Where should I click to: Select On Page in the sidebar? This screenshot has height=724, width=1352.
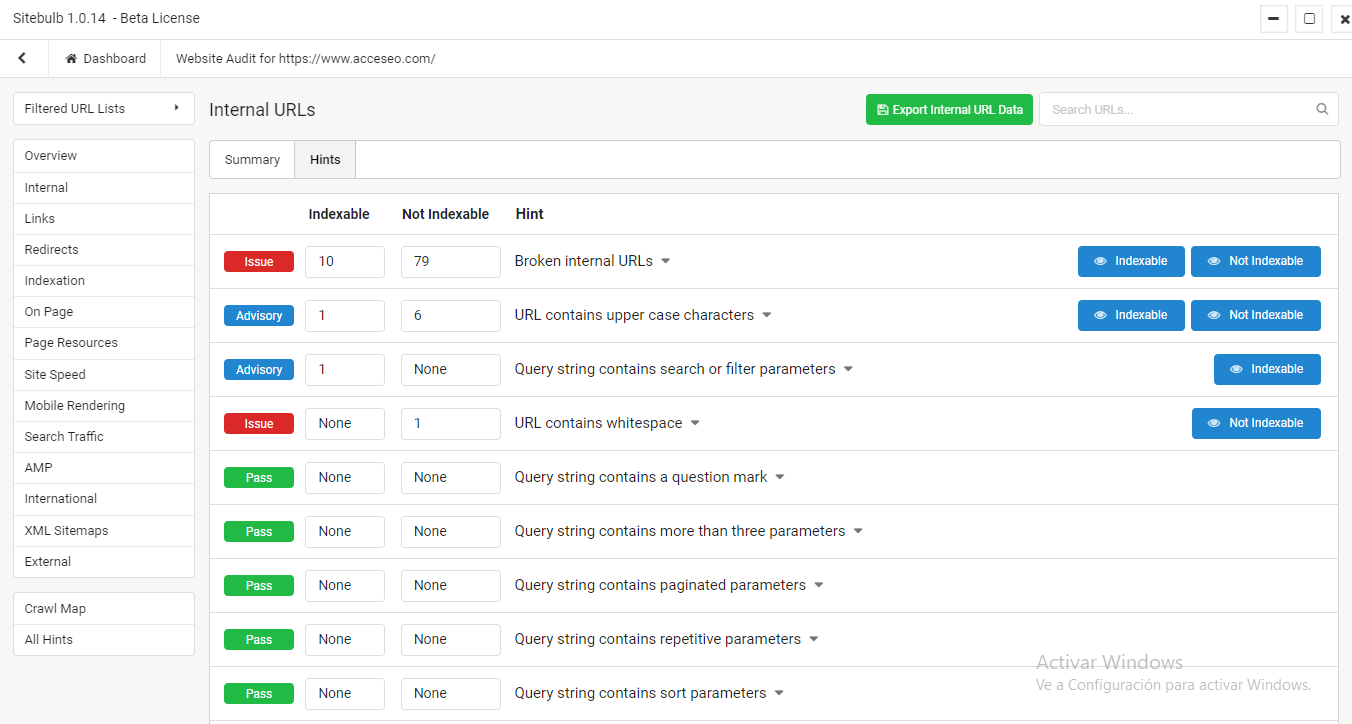coord(104,312)
